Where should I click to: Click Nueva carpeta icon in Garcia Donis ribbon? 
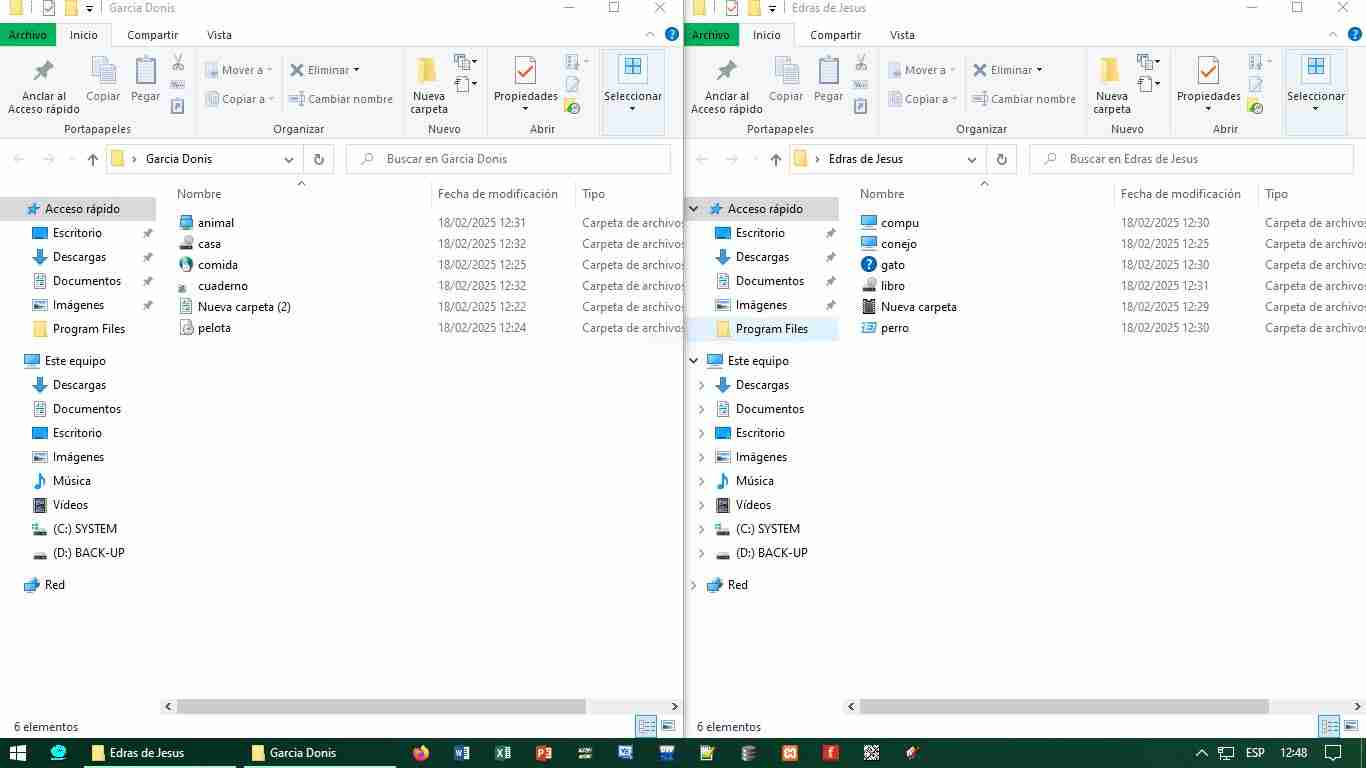(x=429, y=71)
